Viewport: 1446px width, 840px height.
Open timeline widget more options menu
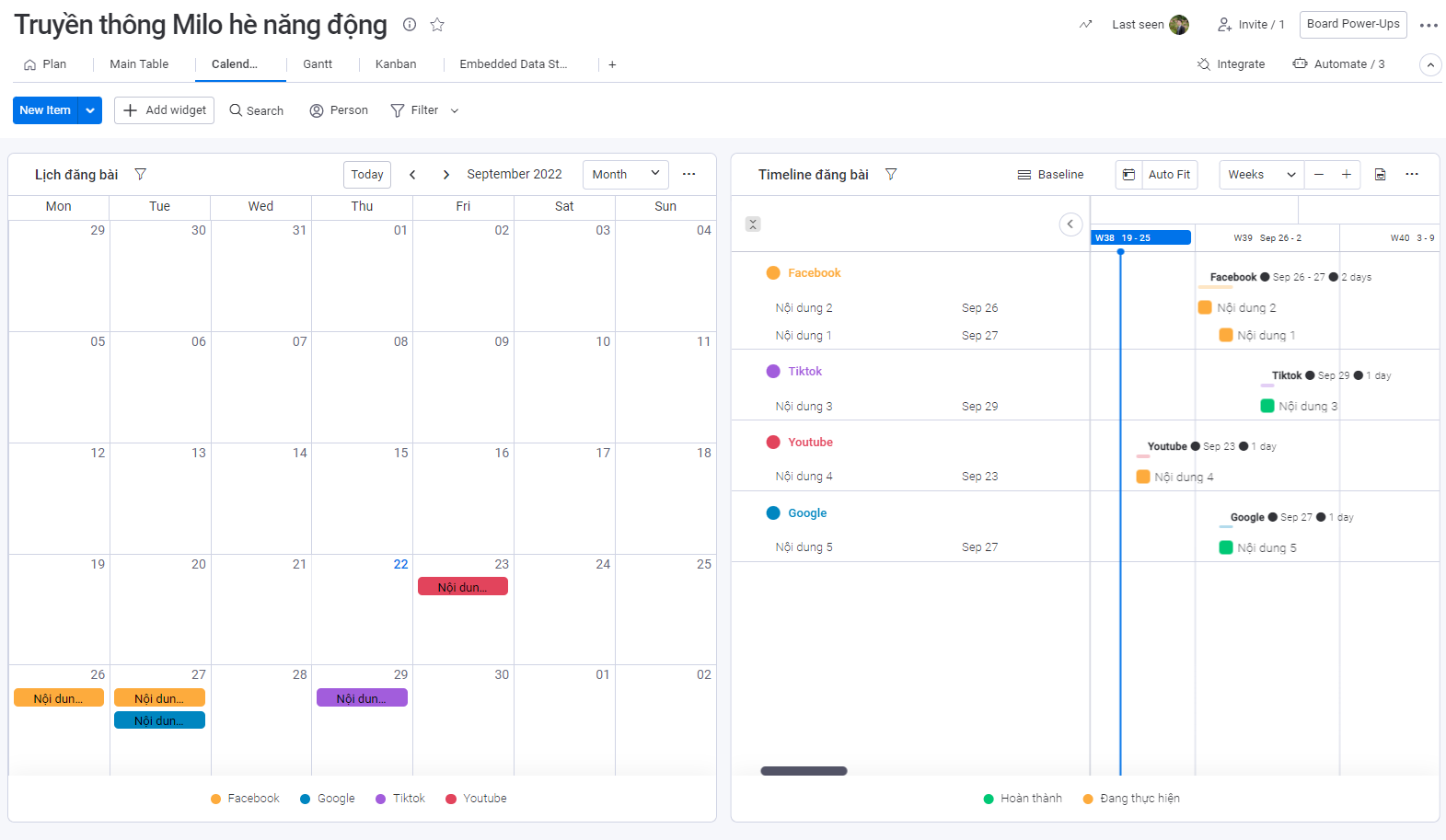coord(1412,174)
